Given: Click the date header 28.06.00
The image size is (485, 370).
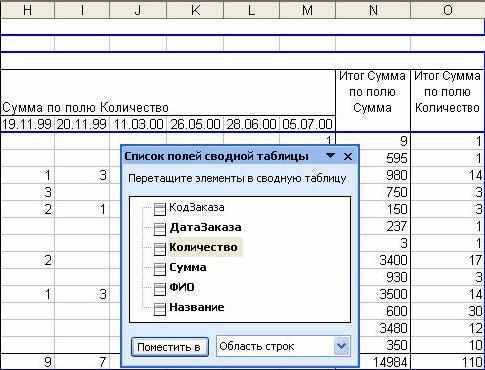Looking at the screenshot, I should (251, 124).
